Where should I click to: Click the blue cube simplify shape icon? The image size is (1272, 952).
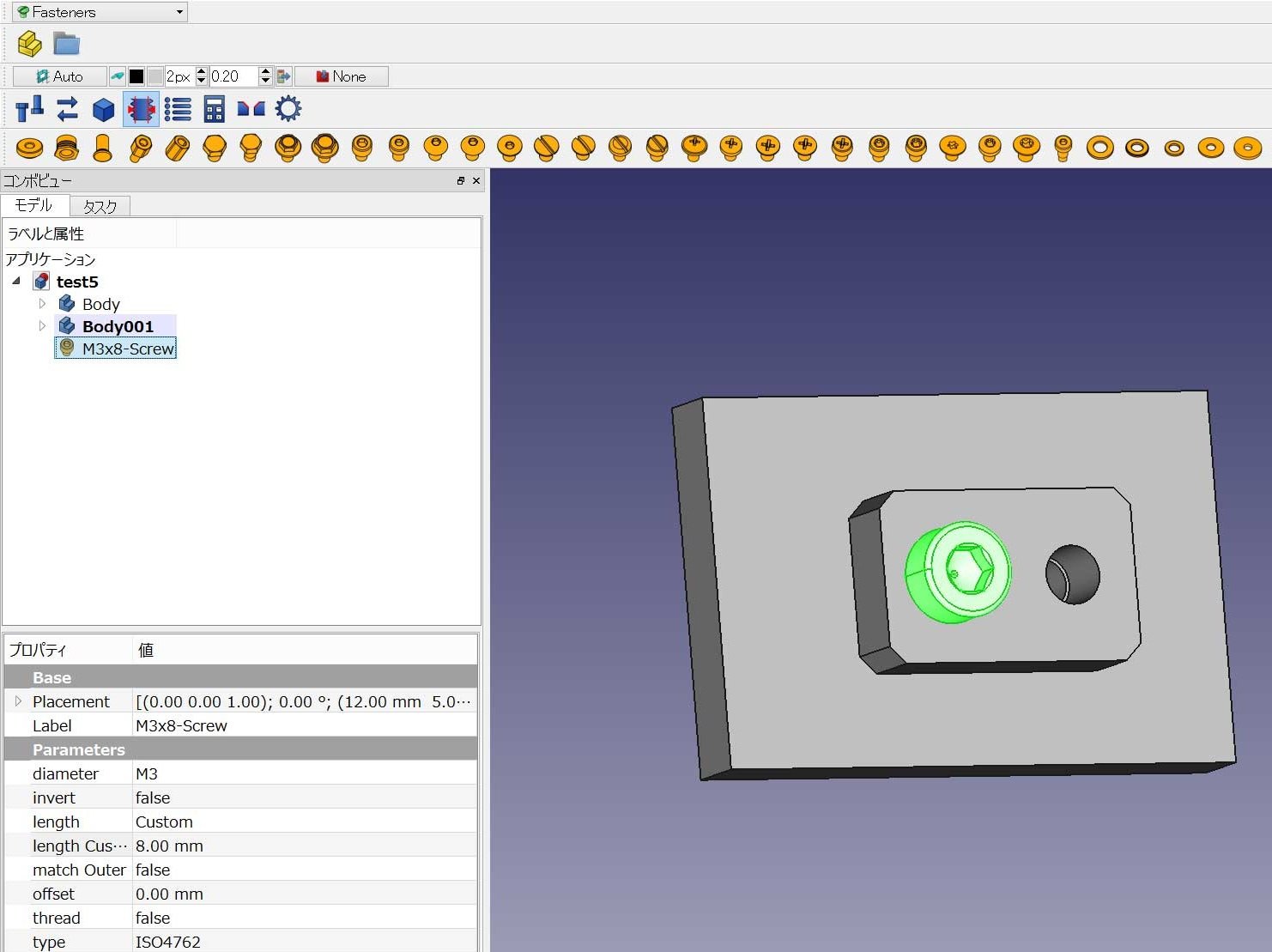104,110
